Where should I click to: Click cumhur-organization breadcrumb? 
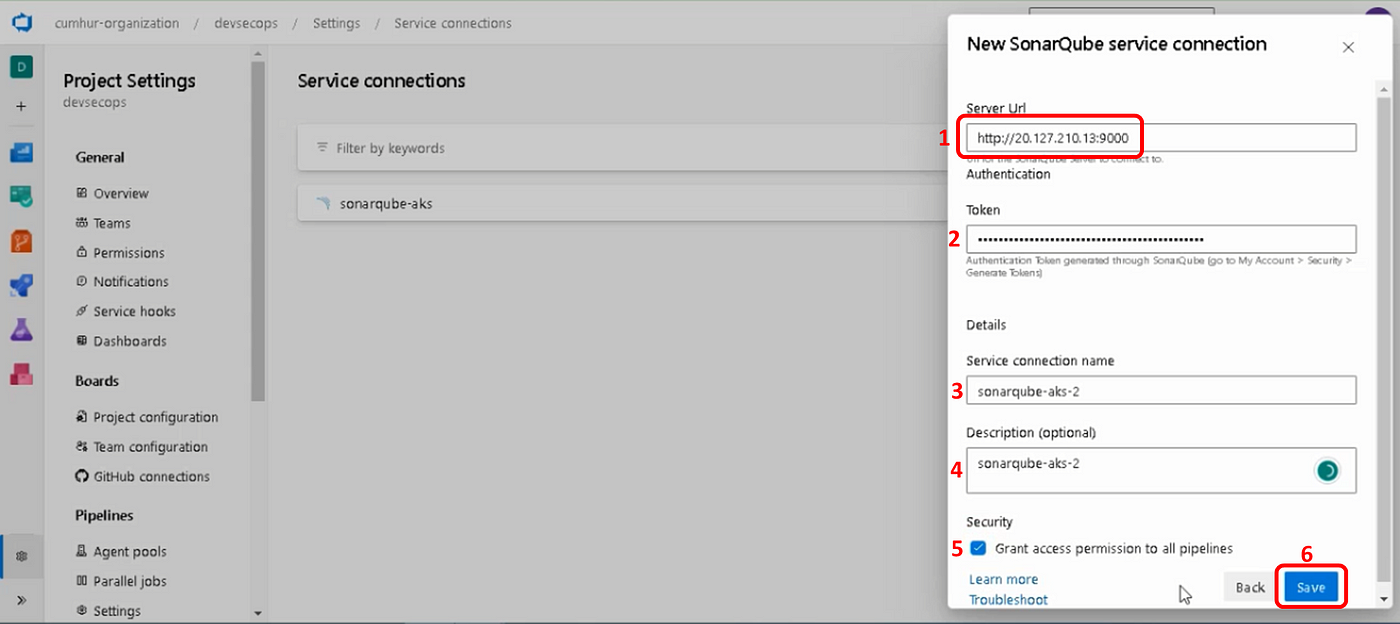[117, 23]
